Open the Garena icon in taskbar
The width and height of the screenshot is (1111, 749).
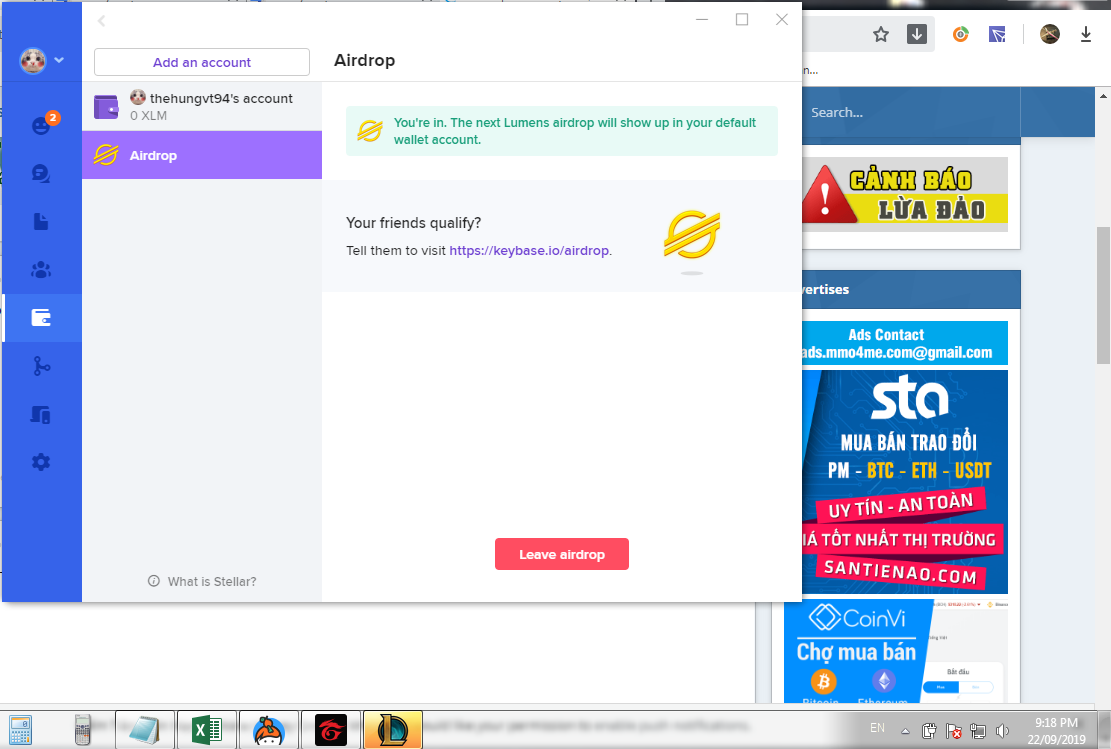pyautogui.click(x=331, y=730)
